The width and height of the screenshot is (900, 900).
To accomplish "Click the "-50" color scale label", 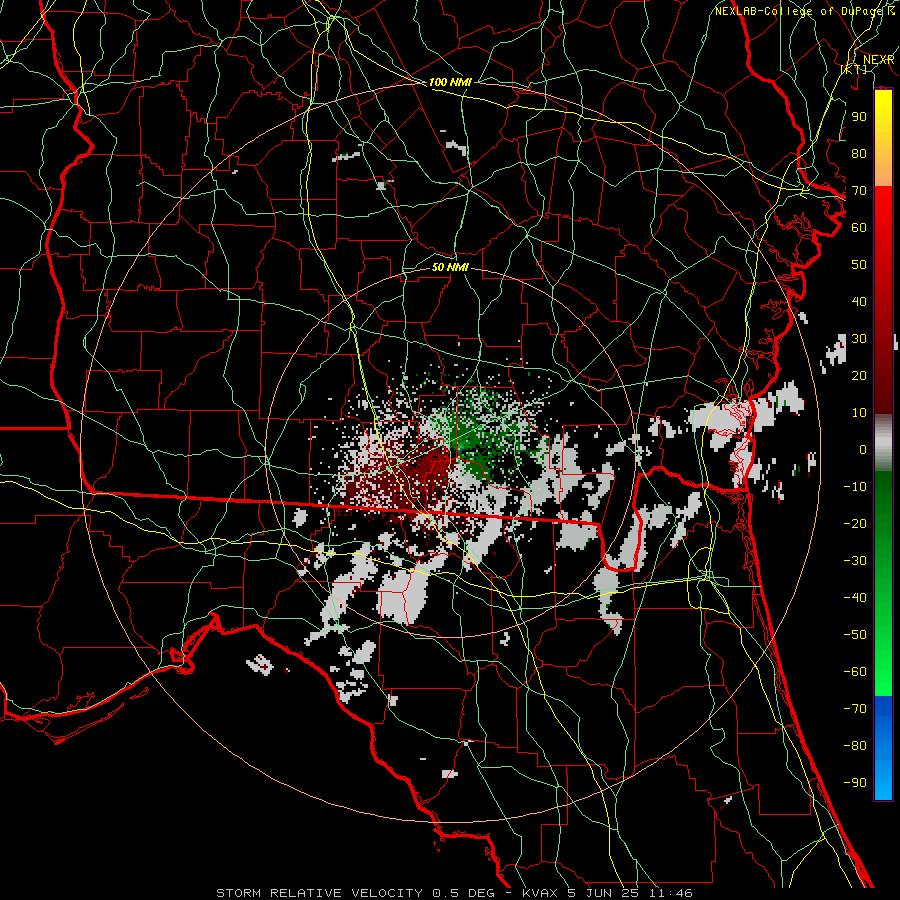I will point(855,635).
